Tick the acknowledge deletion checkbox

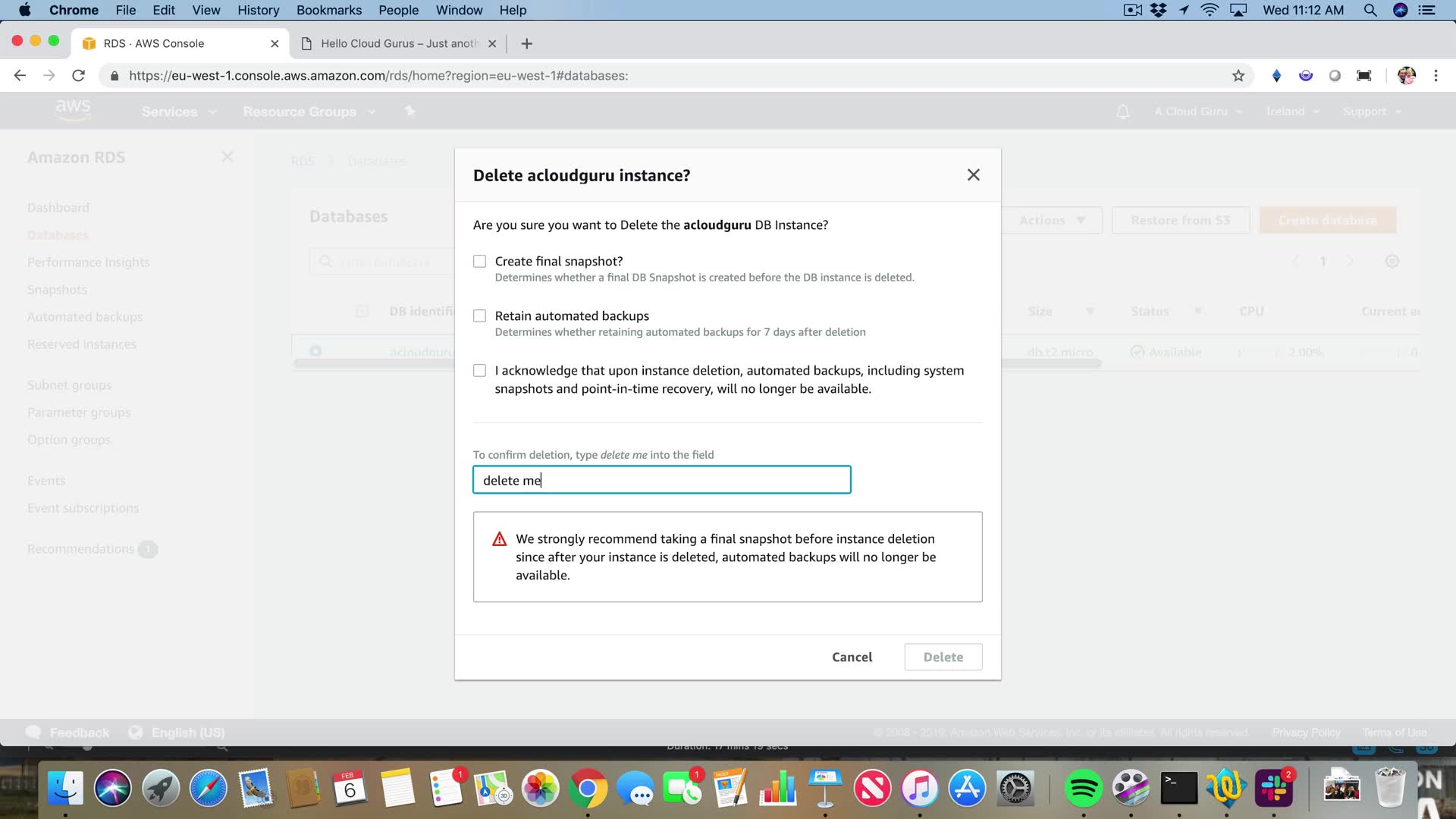[479, 371]
